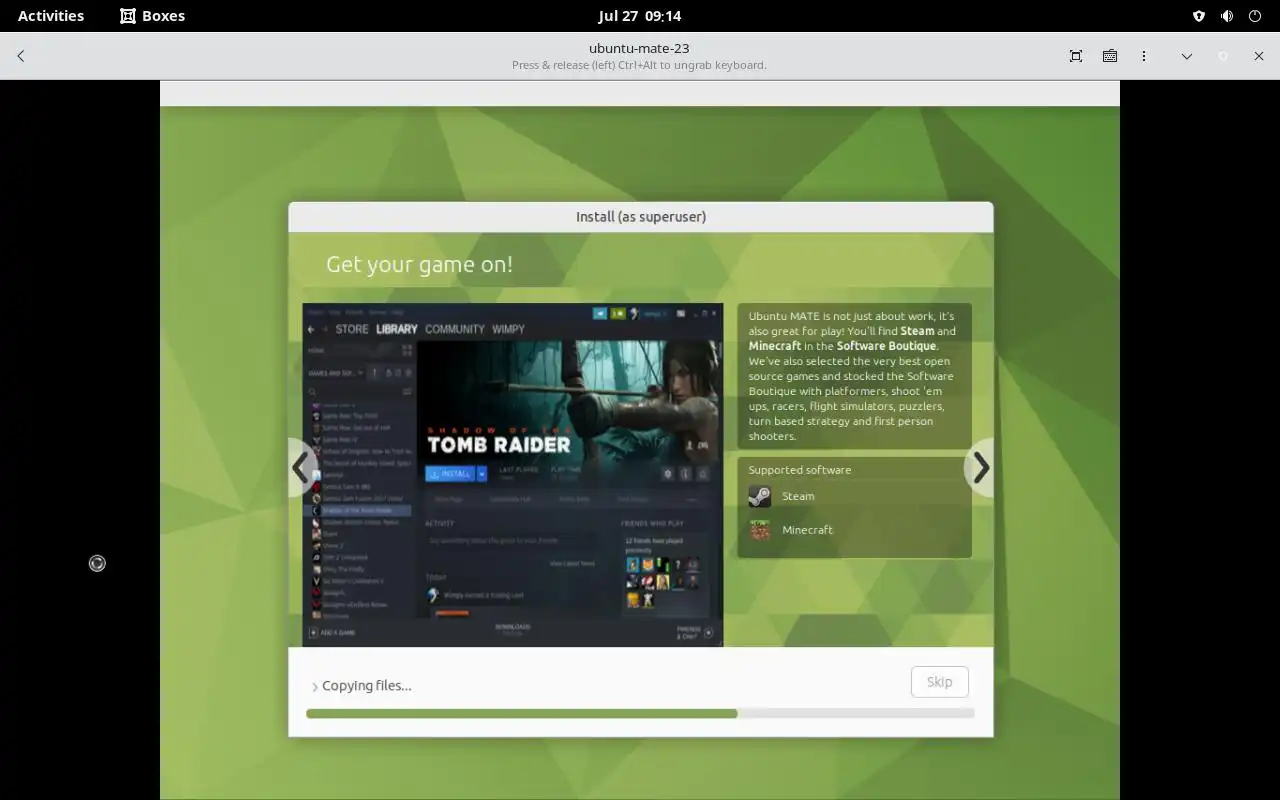Click the VPN shield tray icon

click(x=1199, y=16)
